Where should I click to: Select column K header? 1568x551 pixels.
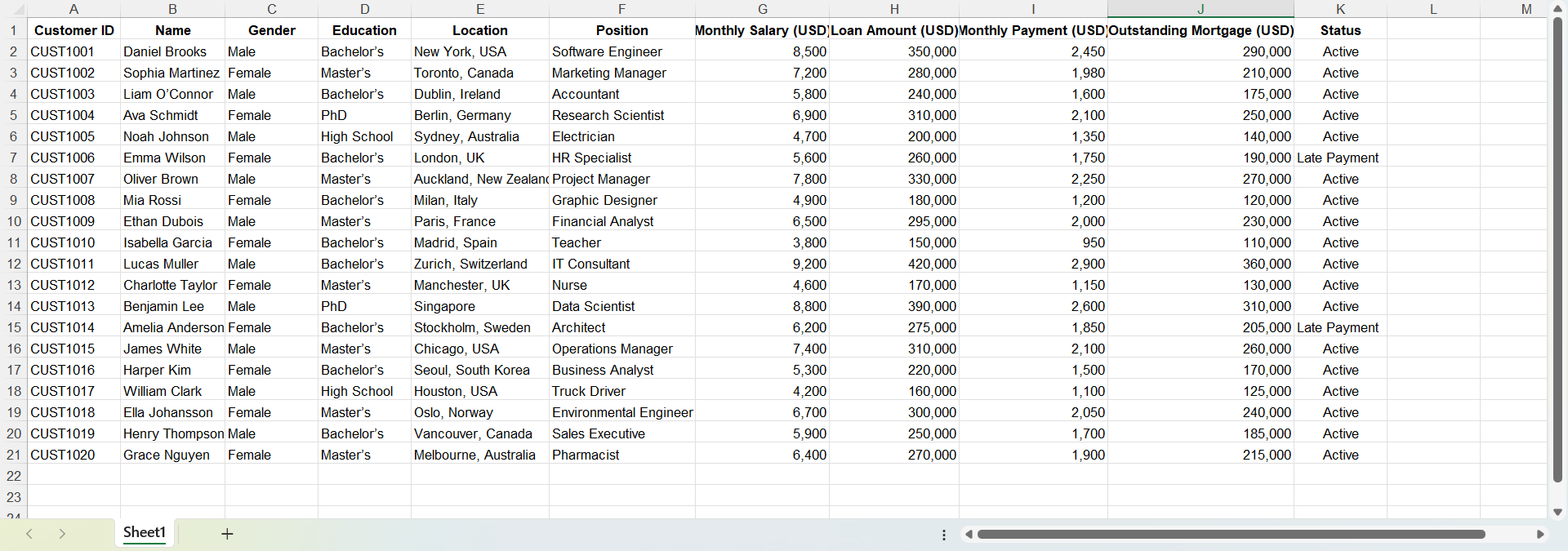click(x=1340, y=9)
